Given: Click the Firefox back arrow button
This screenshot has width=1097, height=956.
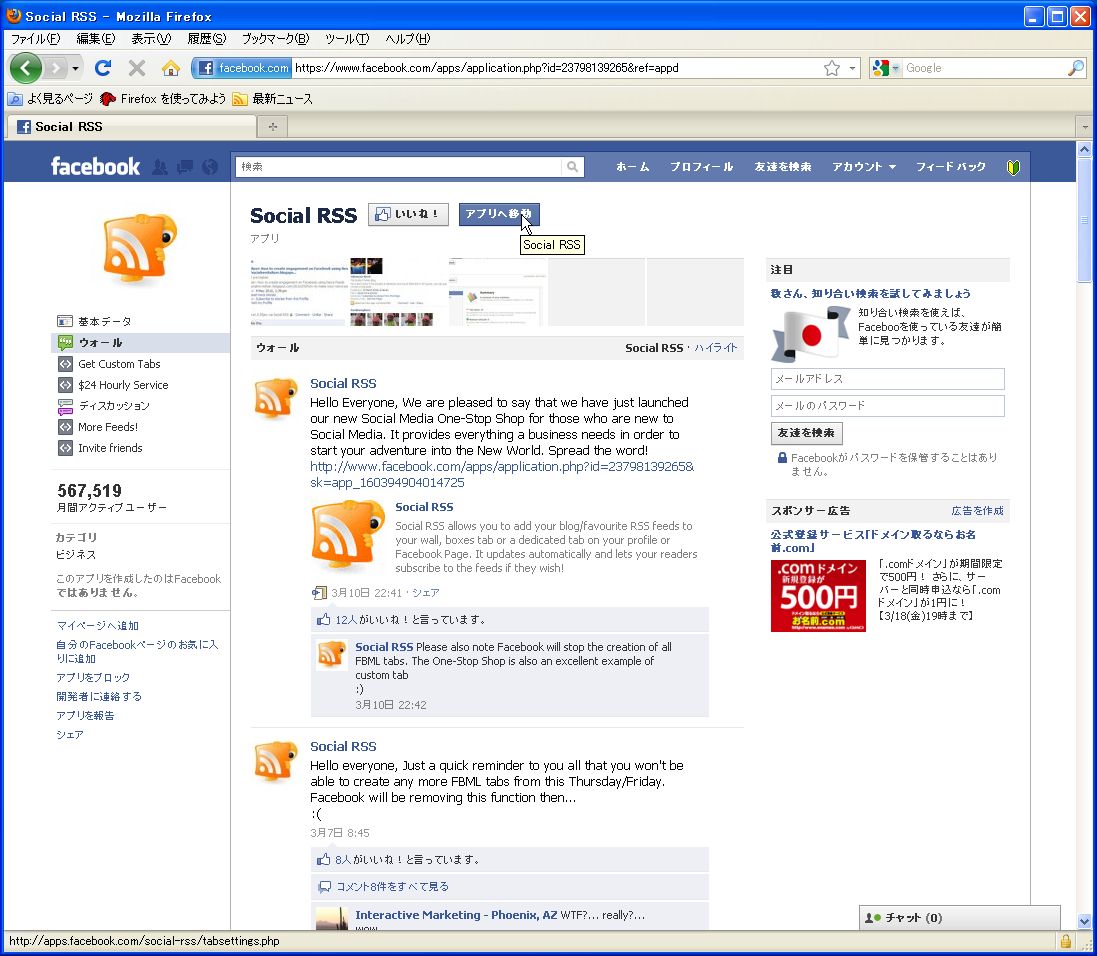Looking at the screenshot, I should (x=26, y=68).
